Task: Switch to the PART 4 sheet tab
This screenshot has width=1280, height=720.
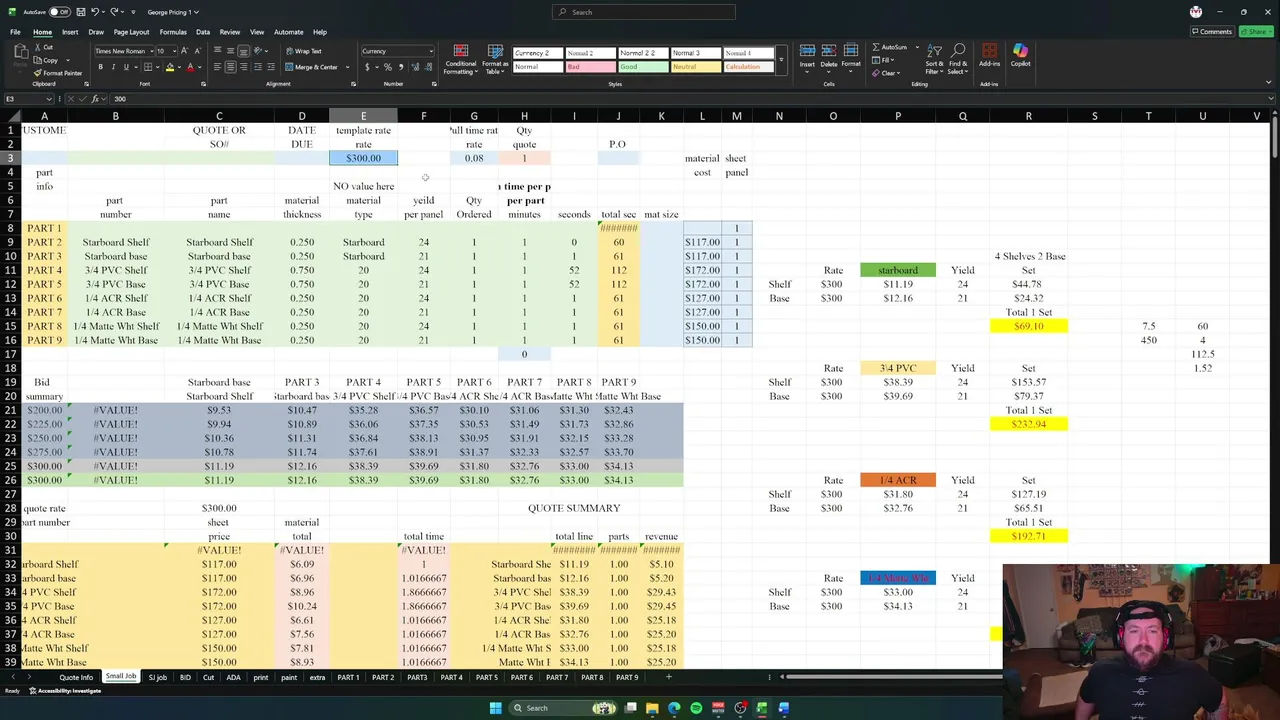Action: (x=452, y=677)
